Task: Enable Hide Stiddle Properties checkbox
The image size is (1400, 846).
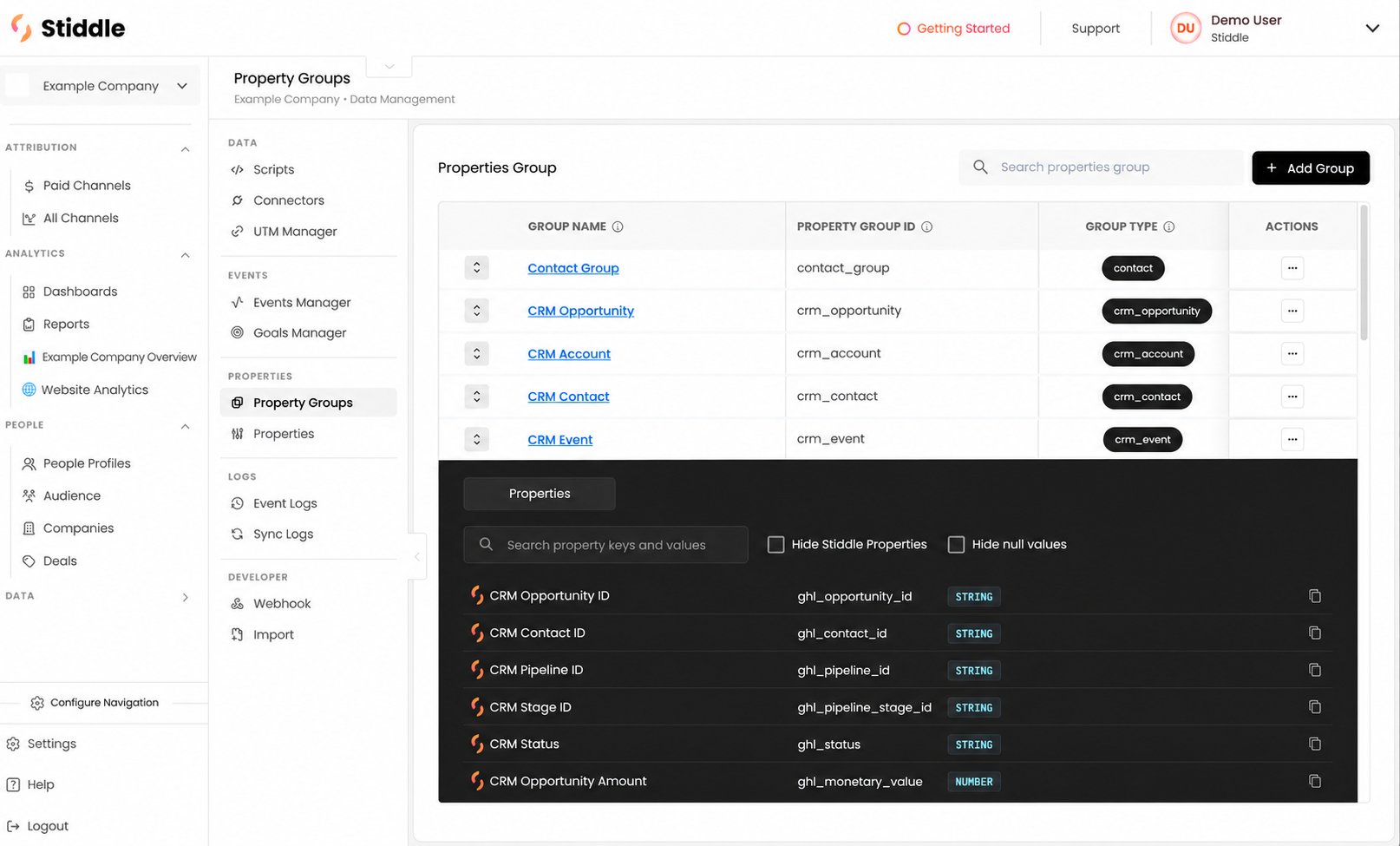Action: (x=775, y=545)
